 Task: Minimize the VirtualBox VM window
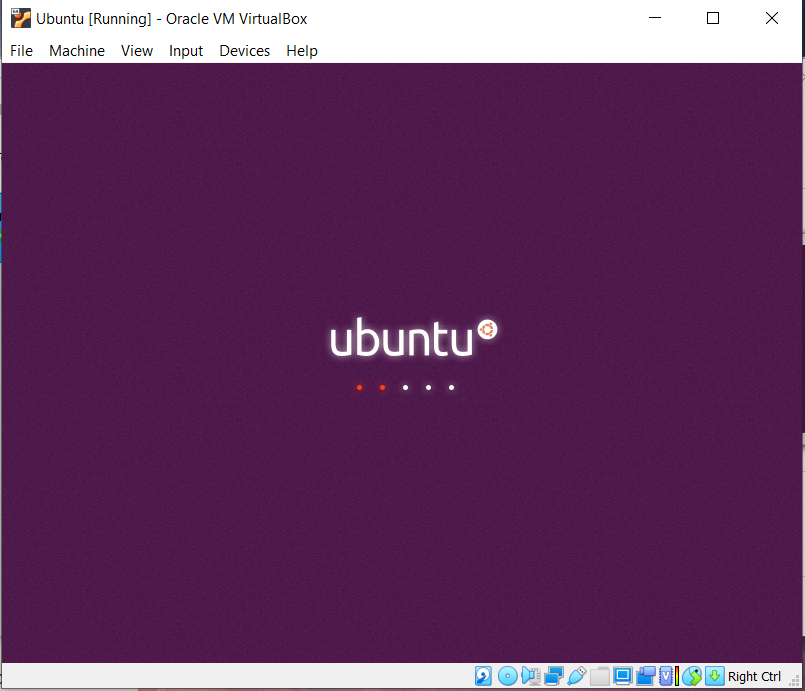click(655, 18)
